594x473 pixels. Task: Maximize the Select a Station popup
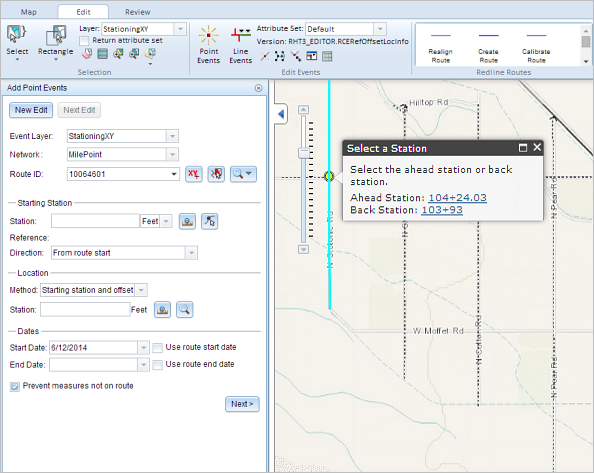pos(523,148)
